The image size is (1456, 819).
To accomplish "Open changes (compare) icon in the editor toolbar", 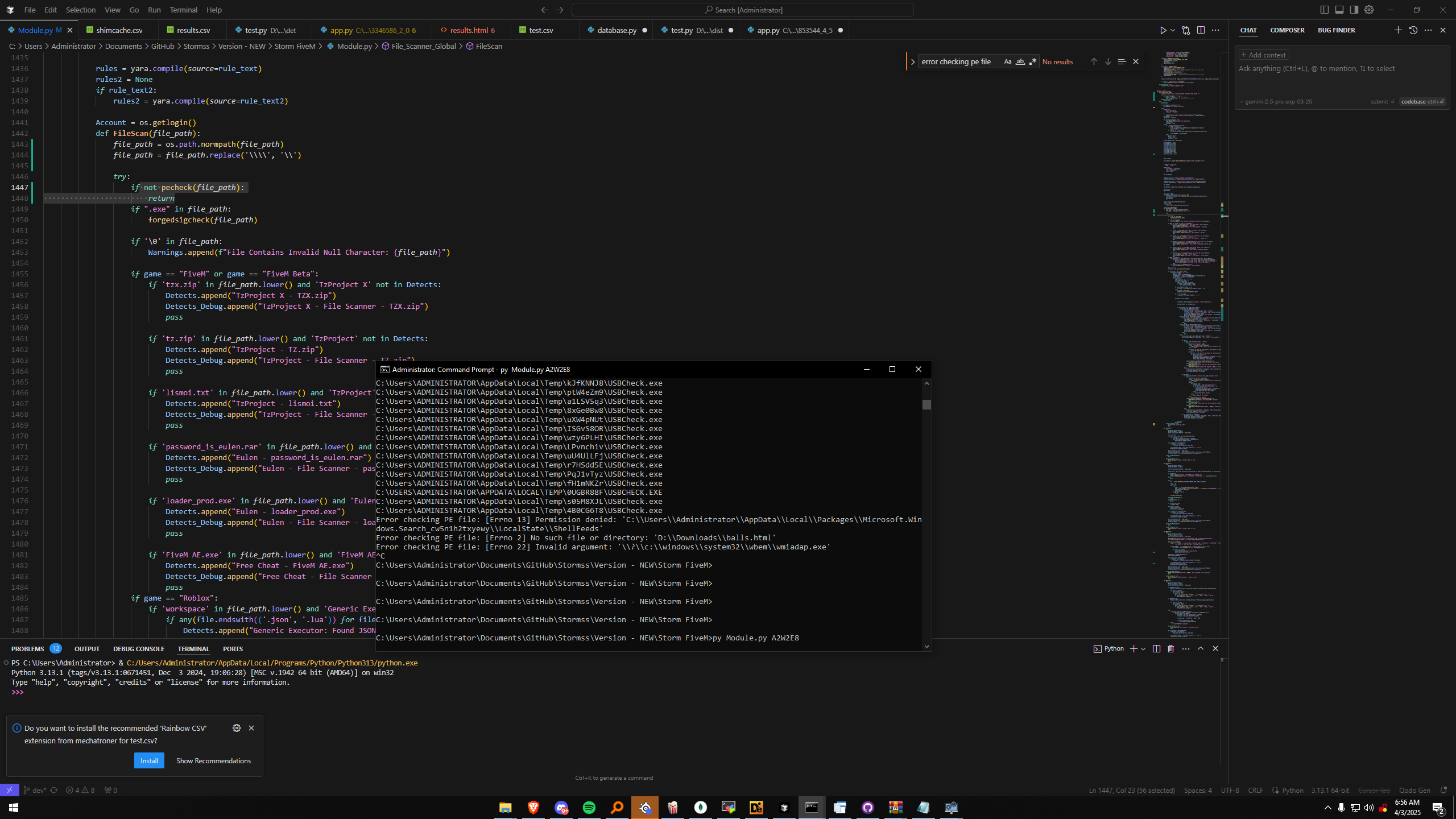I will 1186,30.
